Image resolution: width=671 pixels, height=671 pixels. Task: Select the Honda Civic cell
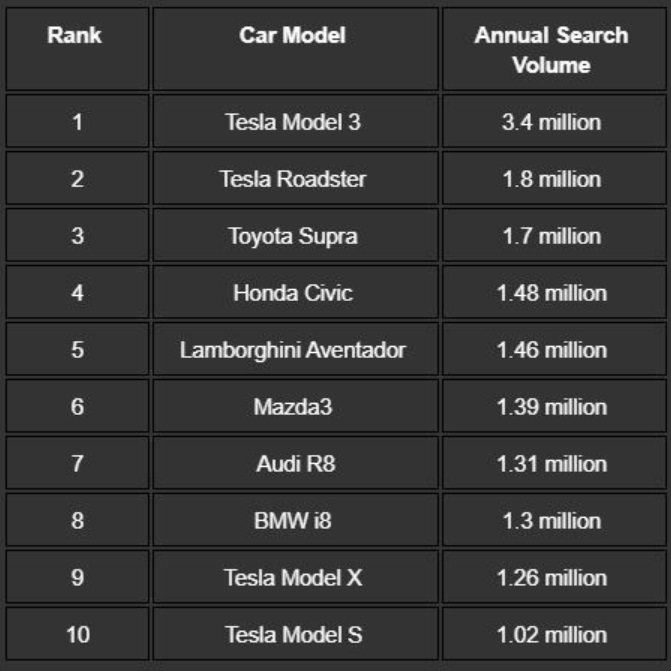293,293
